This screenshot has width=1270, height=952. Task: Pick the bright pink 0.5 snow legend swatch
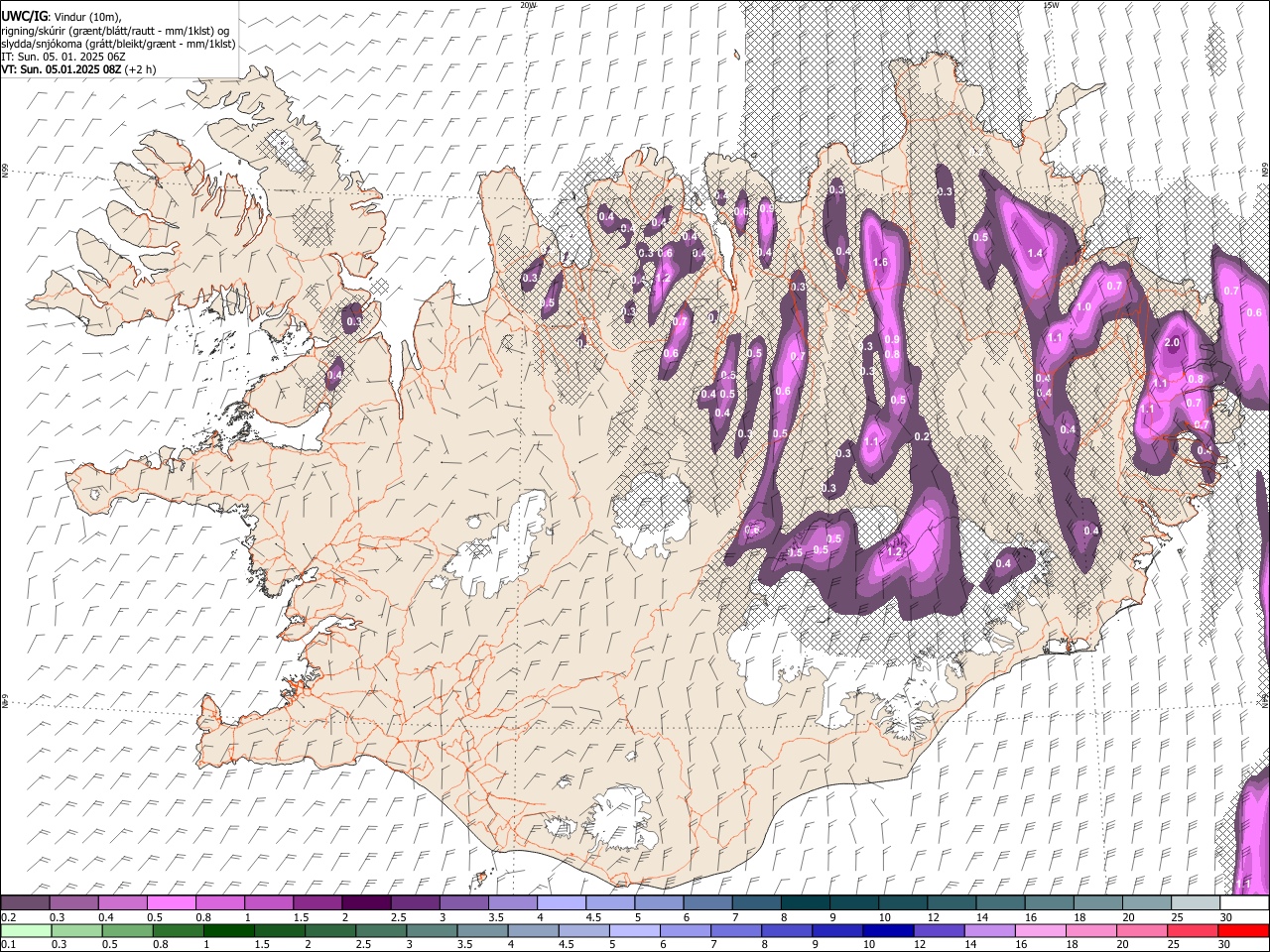(x=171, y=903)
